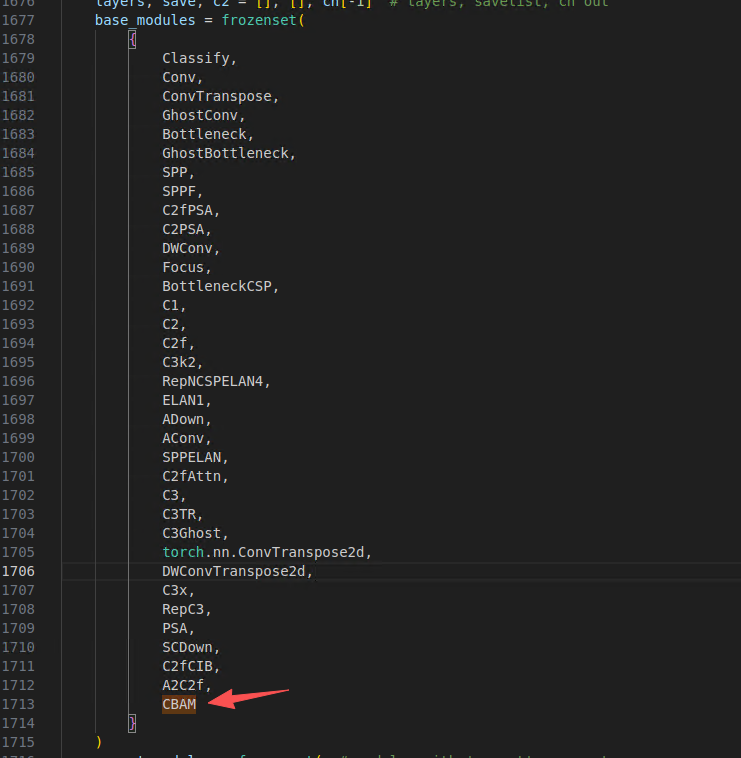The height and width of the screenshot is (758, 741).
Task: Click line number 1706 in gutter
Action: pos(18,571)
